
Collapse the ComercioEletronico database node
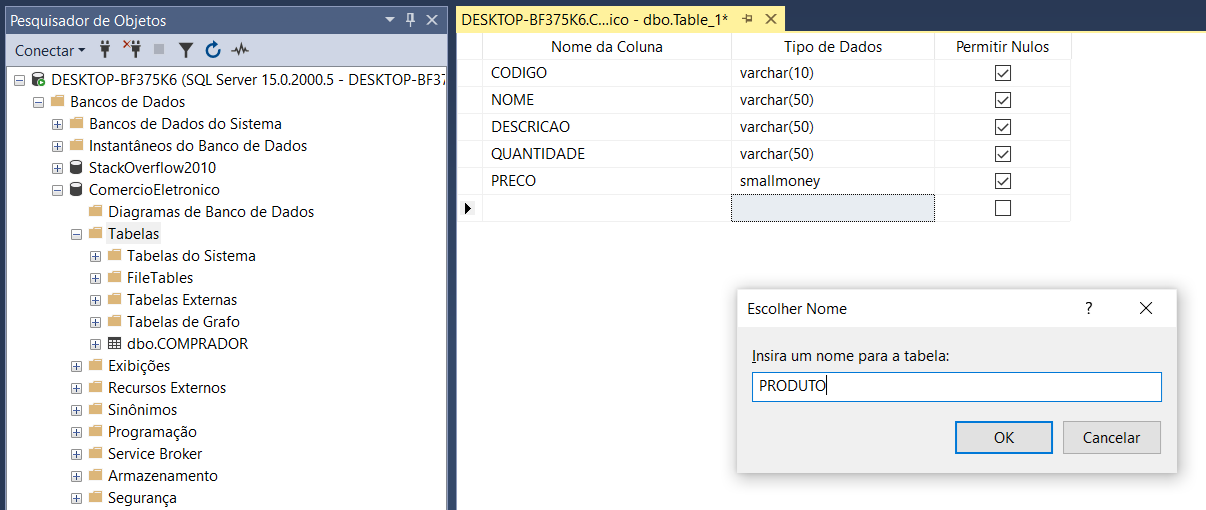(x=57, y=189)
